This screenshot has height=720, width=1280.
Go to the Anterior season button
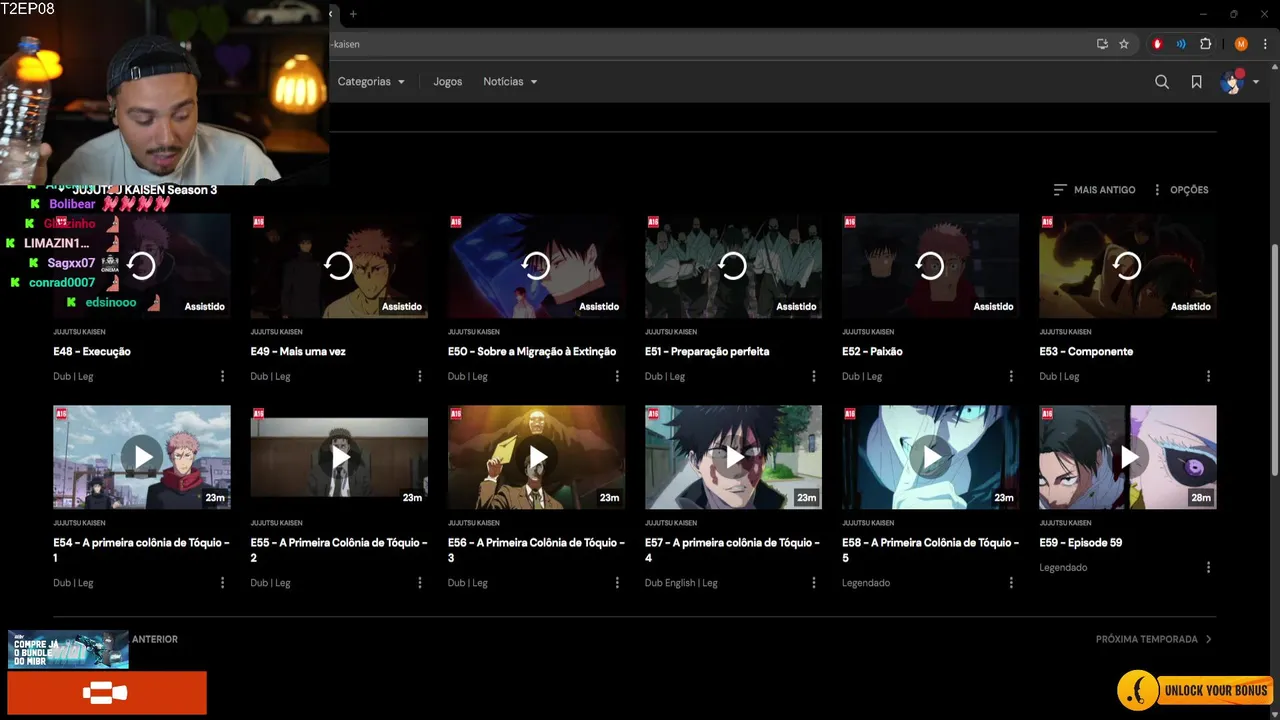[155, 639]
